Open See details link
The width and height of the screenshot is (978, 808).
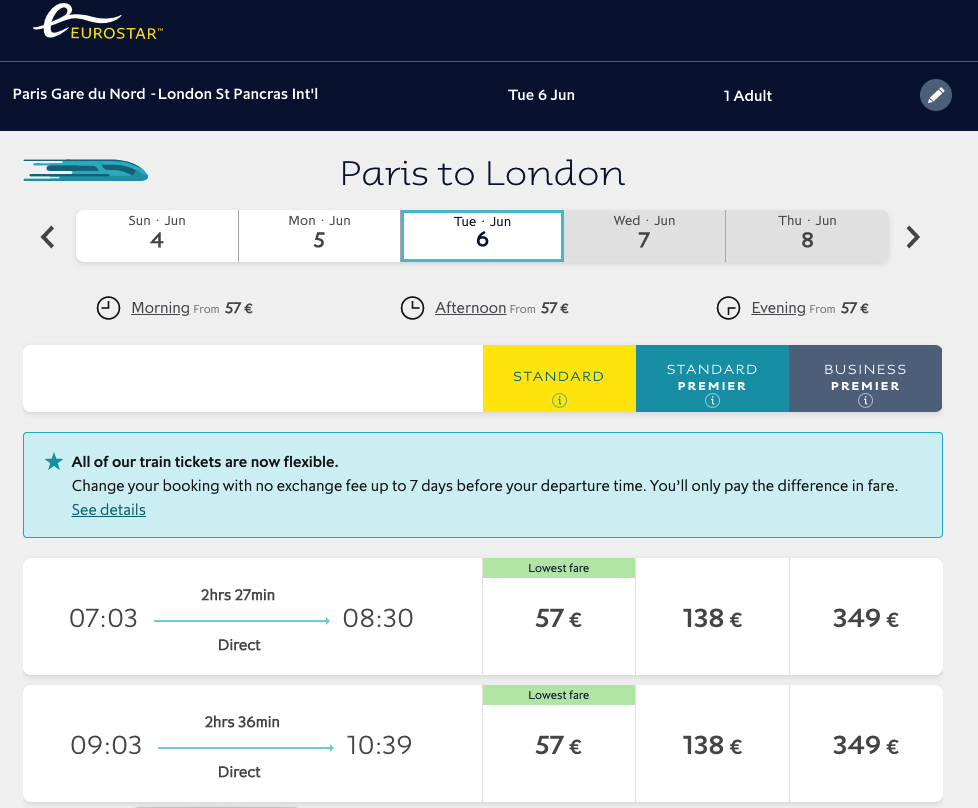[x=109, y=510]
